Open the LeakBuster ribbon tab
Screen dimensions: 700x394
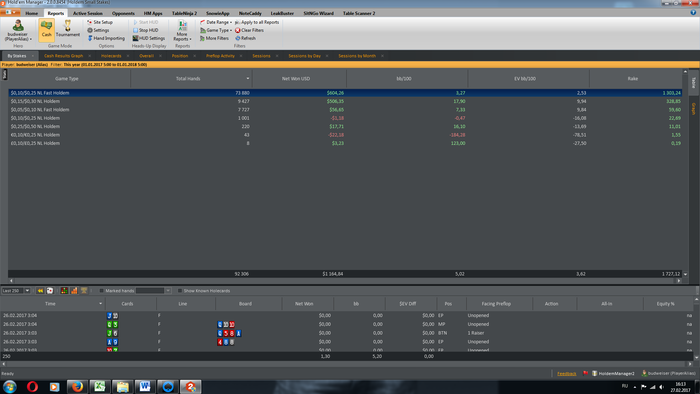click(x=282, y=13)
